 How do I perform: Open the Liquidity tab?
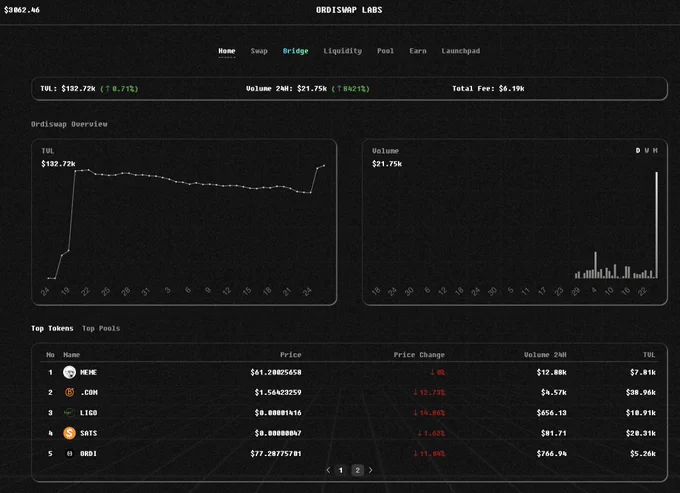343,51
